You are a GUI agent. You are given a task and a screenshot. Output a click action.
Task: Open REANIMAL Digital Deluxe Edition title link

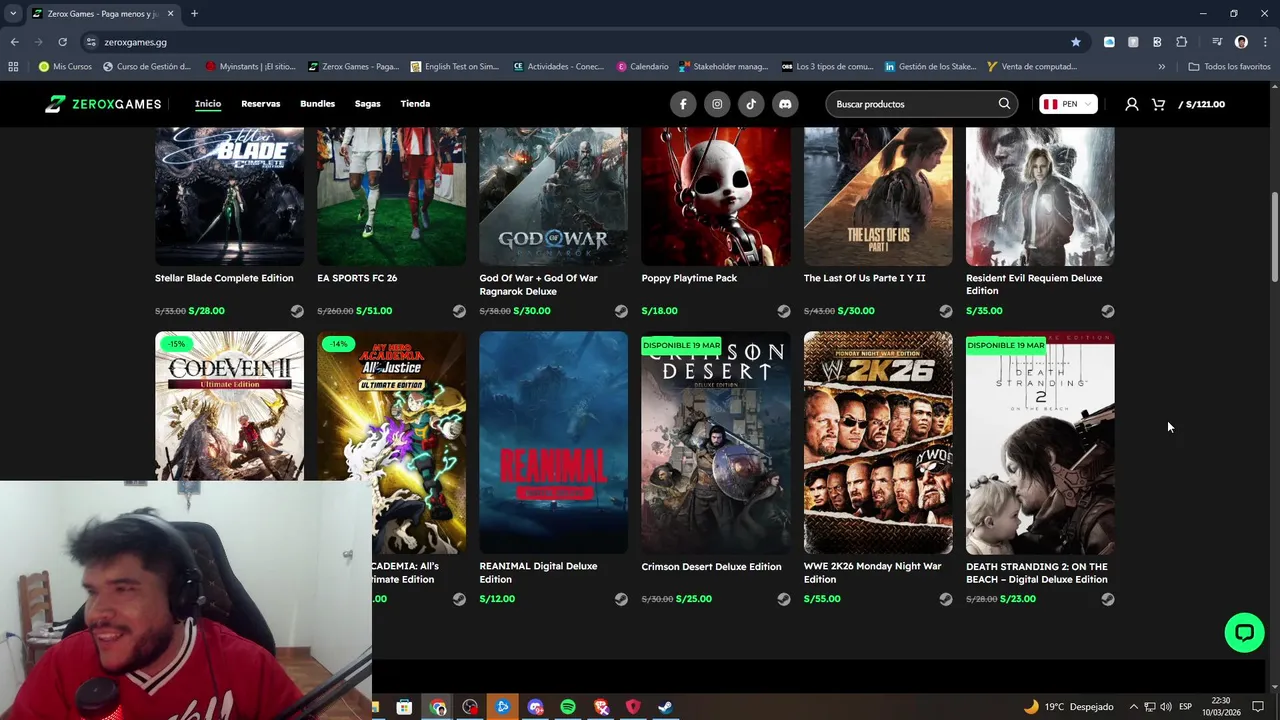point(538,573)
